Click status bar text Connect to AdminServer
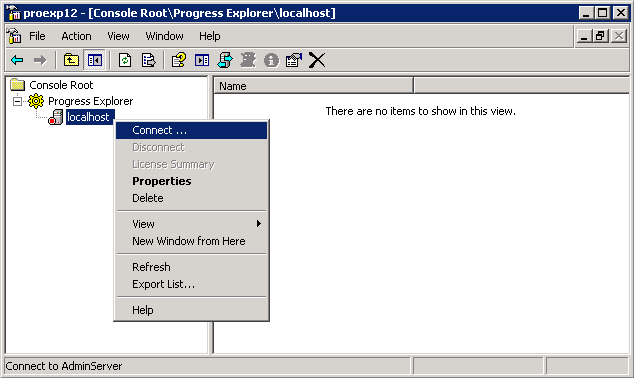Image resolution: width=634 pixels, height=378 pixels. pos(64,366)
